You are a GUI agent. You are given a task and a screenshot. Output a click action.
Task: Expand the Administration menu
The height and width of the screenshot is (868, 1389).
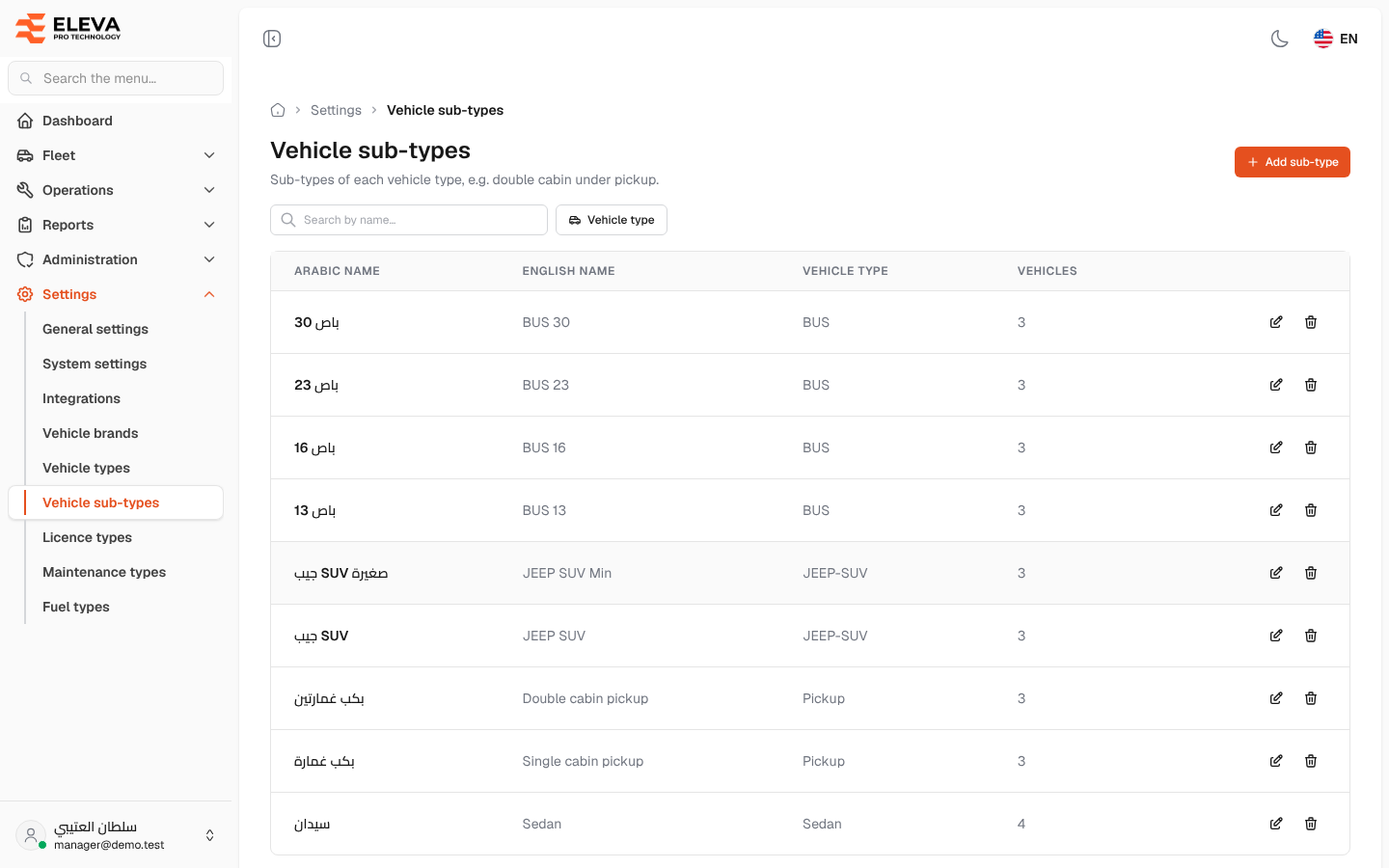click(116, 259)
